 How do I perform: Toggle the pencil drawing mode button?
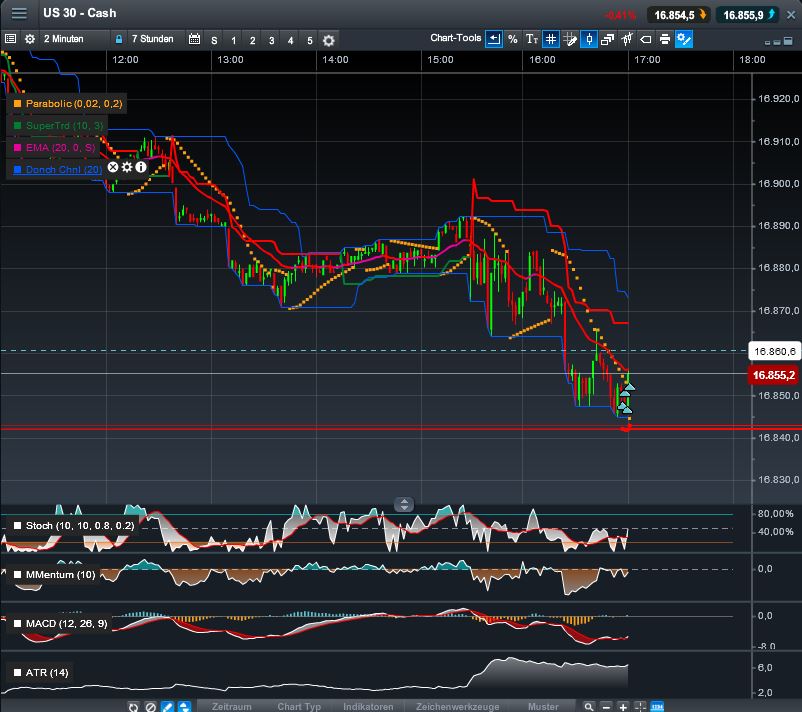(x=167, y=706)
